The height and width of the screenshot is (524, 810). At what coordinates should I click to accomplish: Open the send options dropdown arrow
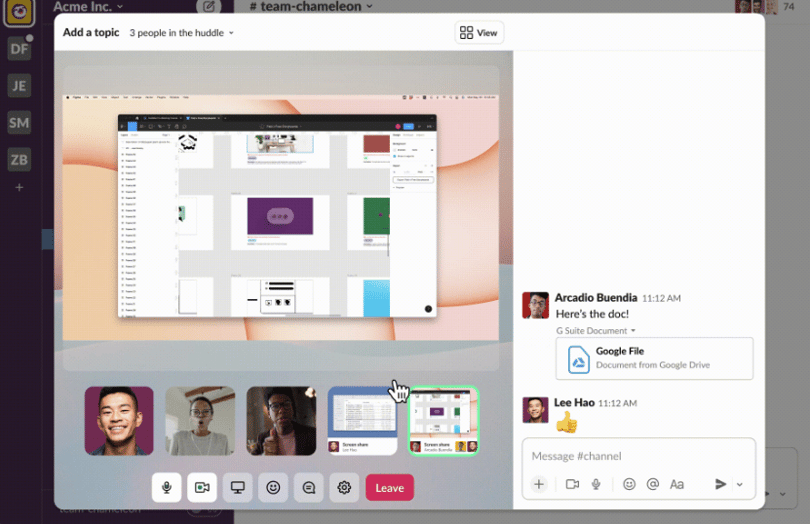pos(740,484)
